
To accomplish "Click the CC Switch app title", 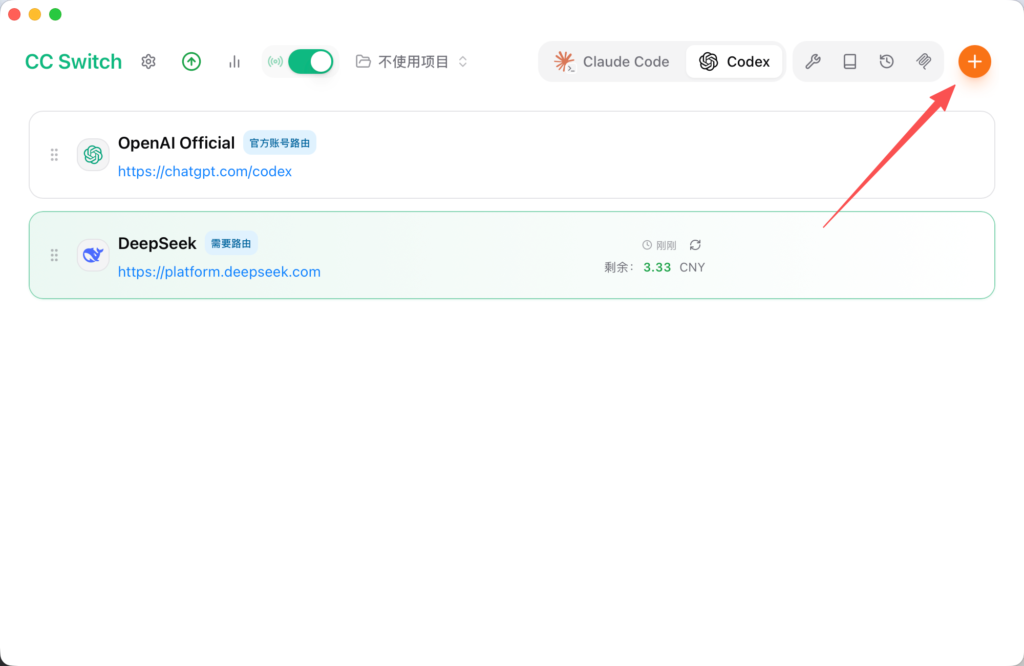I will pos(73,61).
